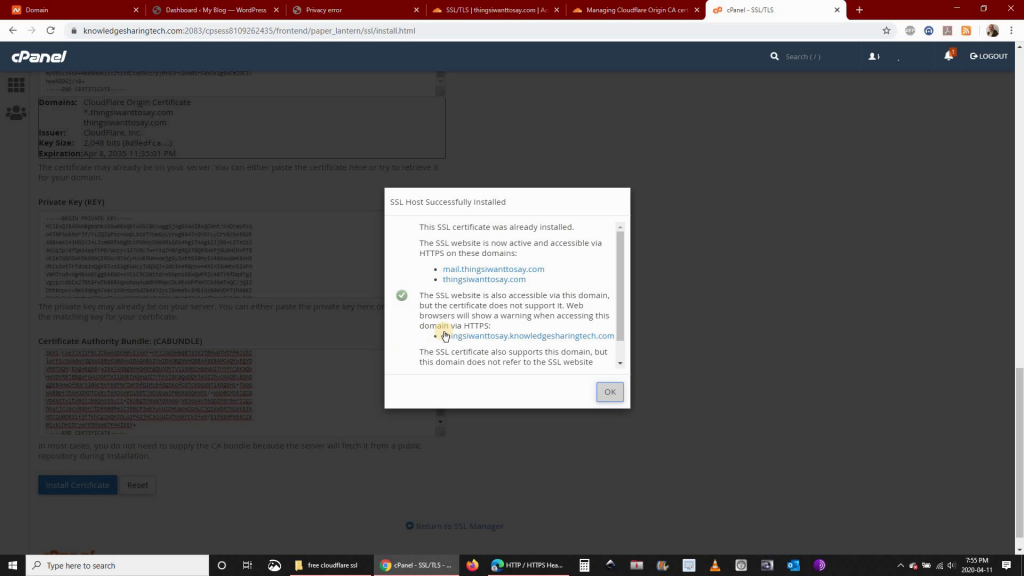Open the Chrome three-dot menu
Viewport: 1024px width, 576px height.
tap(1011, 31)
